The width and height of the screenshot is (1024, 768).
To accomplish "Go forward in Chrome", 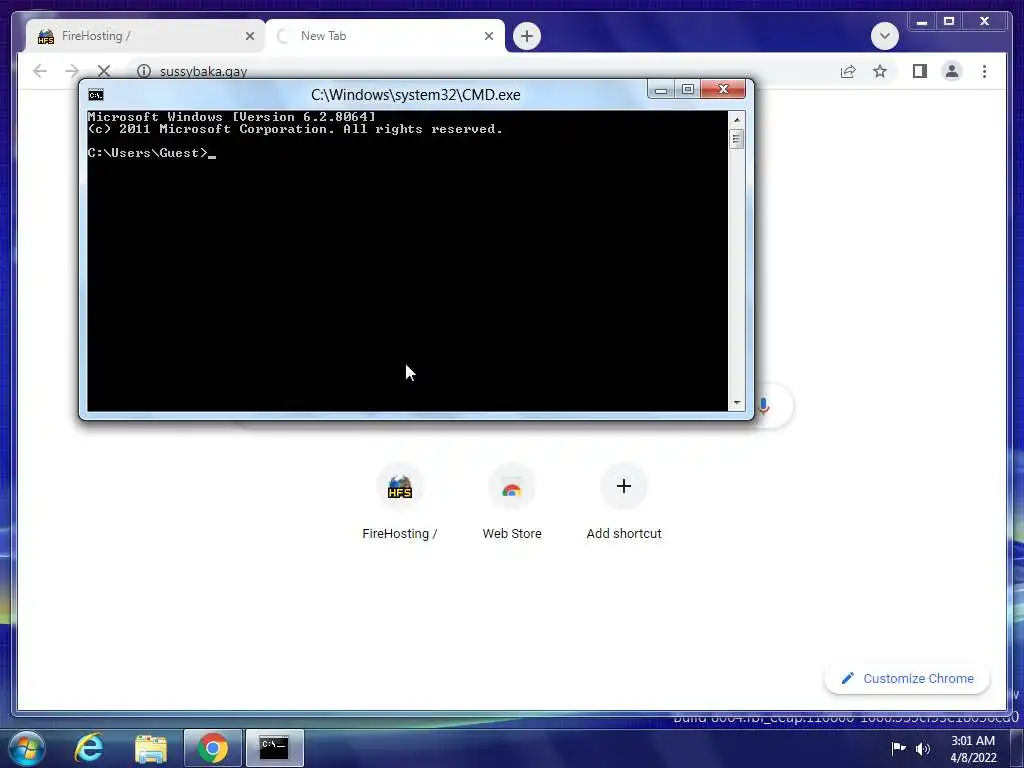I will click(72, 71).
